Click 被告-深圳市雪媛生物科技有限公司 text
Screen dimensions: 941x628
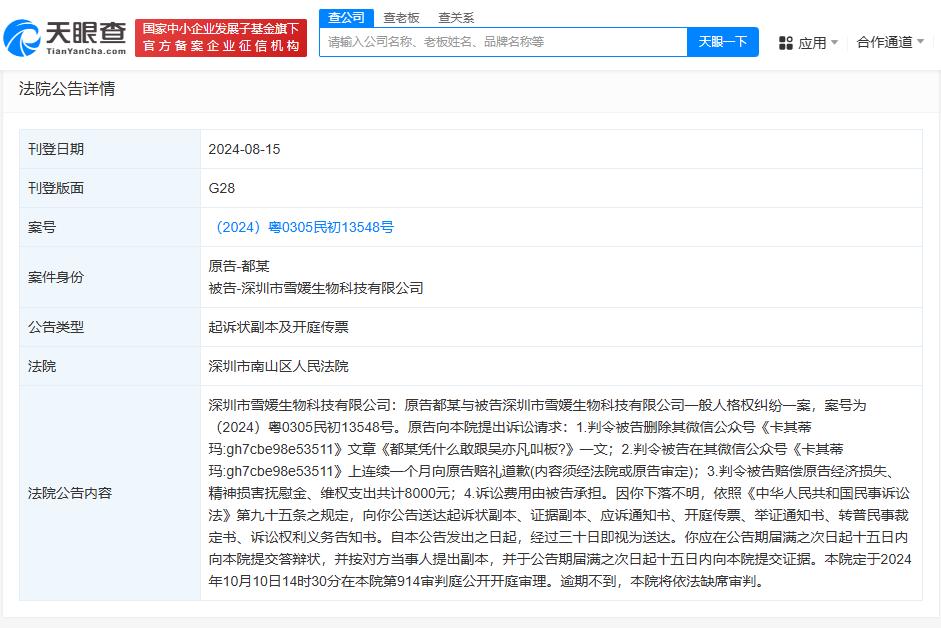[316, 288]
